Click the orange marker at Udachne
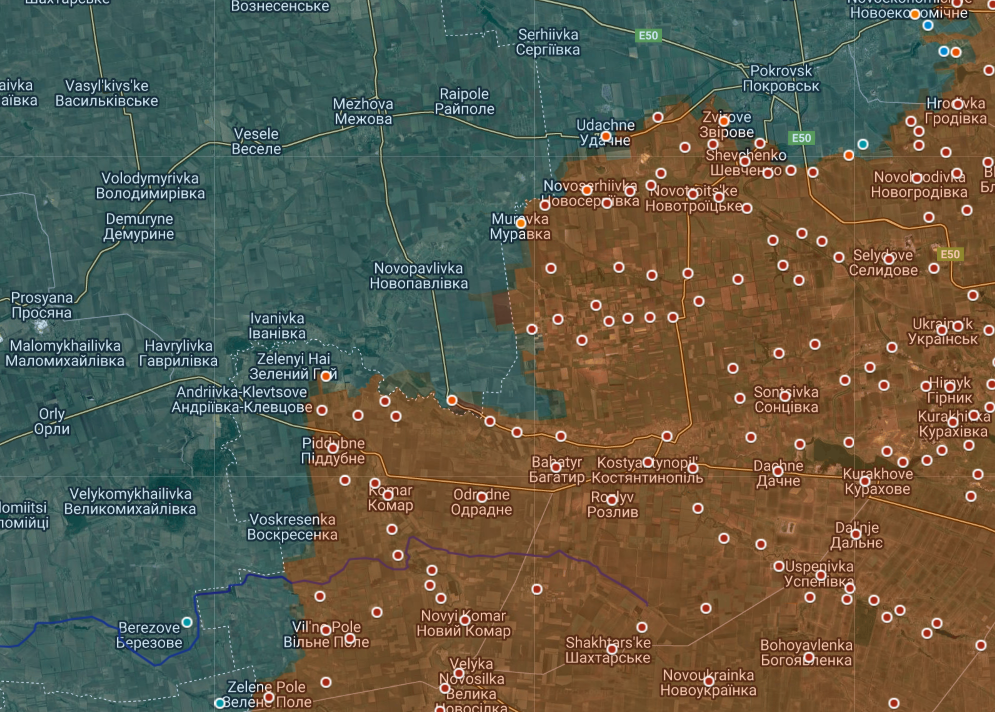Viewport: 995px width, 712px height. (606, 136)
